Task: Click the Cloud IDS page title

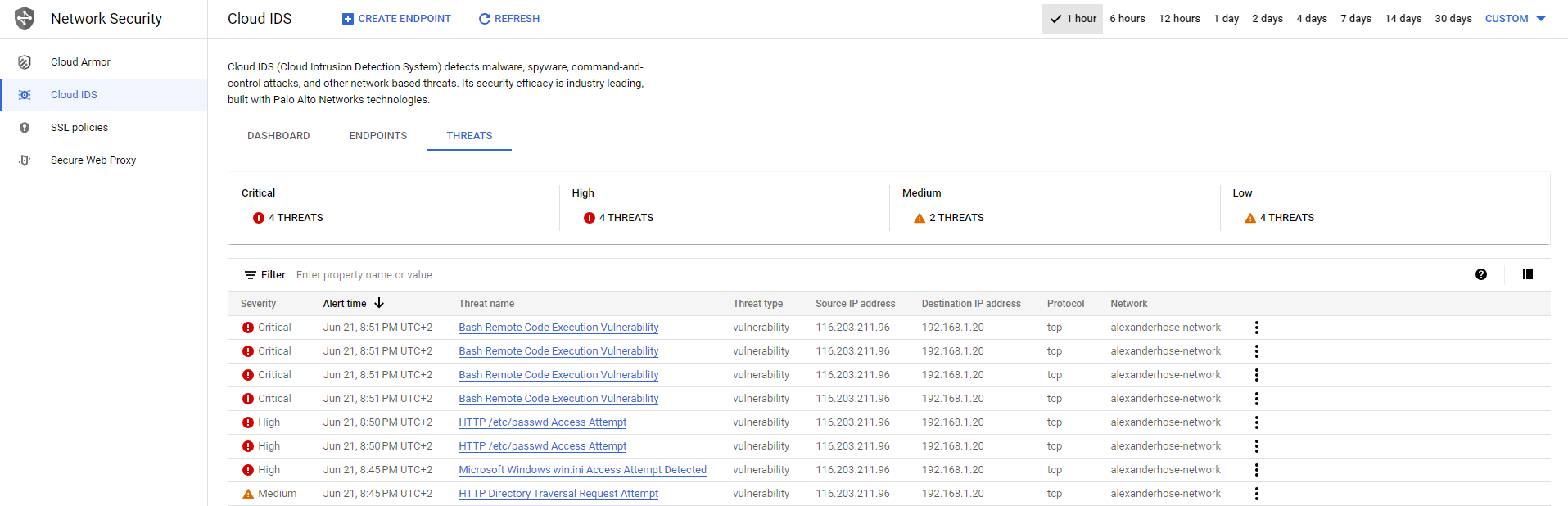Action: point(260,19)
